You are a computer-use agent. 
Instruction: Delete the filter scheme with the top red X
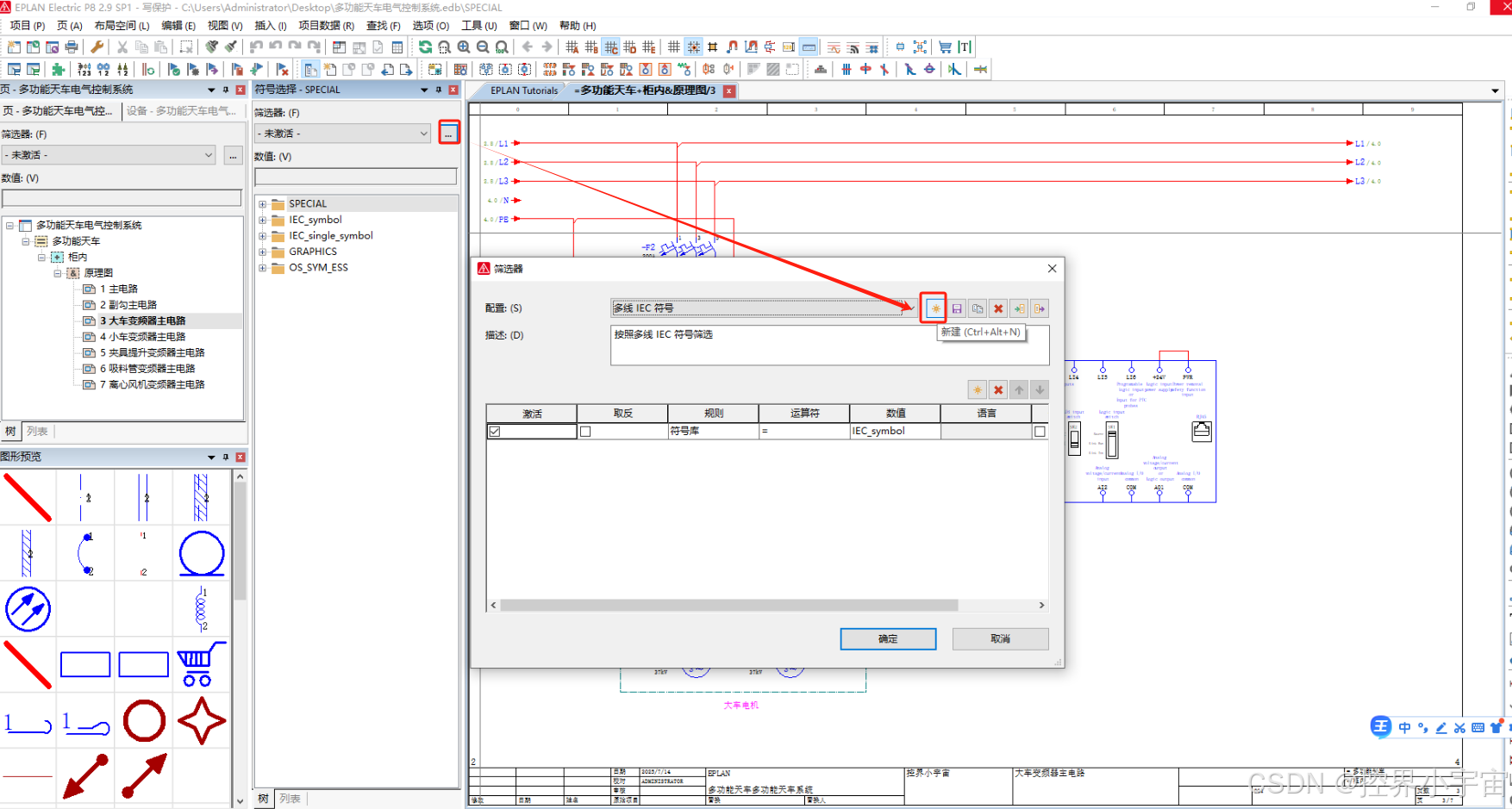998,308
